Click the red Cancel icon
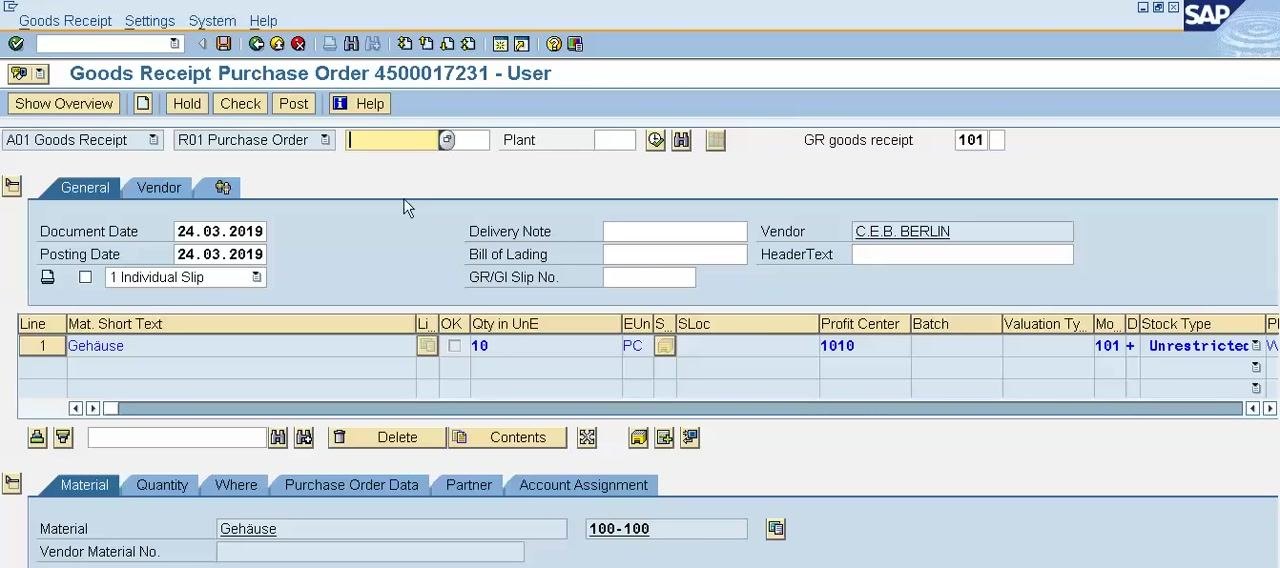The height and width of the screenshot is (568, 1280). (298, 44)
